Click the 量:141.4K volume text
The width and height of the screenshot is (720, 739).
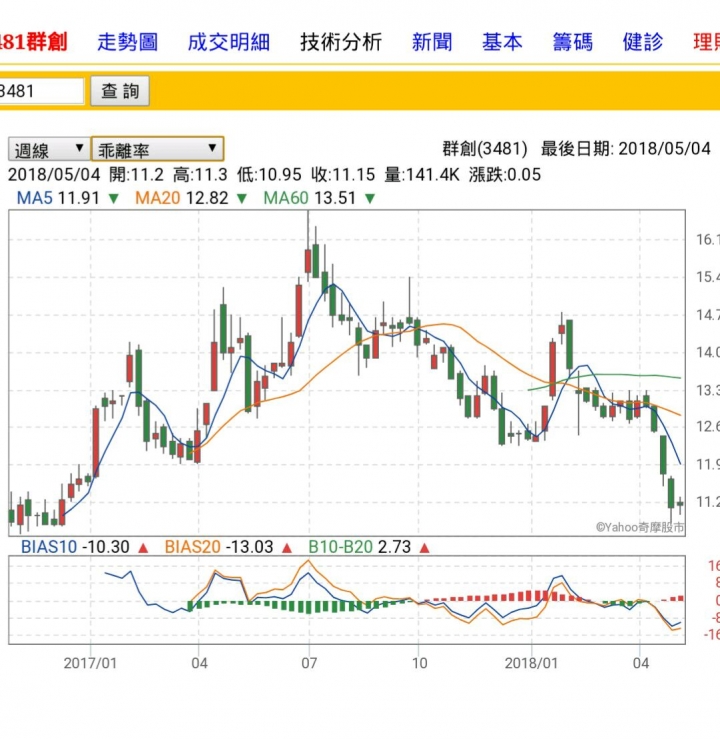pos(422,175)
